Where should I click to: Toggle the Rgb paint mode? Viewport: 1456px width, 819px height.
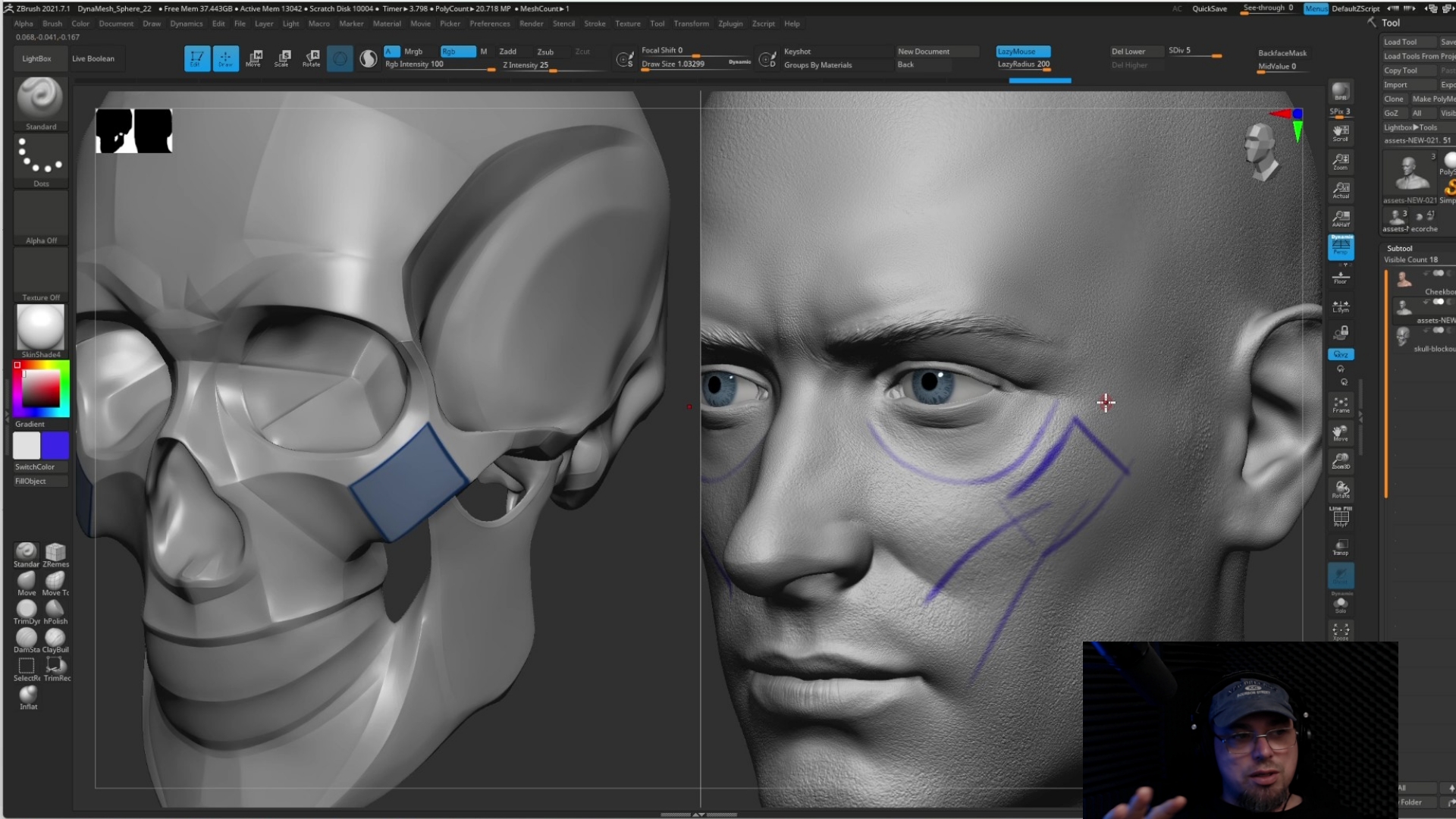coord(458,52)
